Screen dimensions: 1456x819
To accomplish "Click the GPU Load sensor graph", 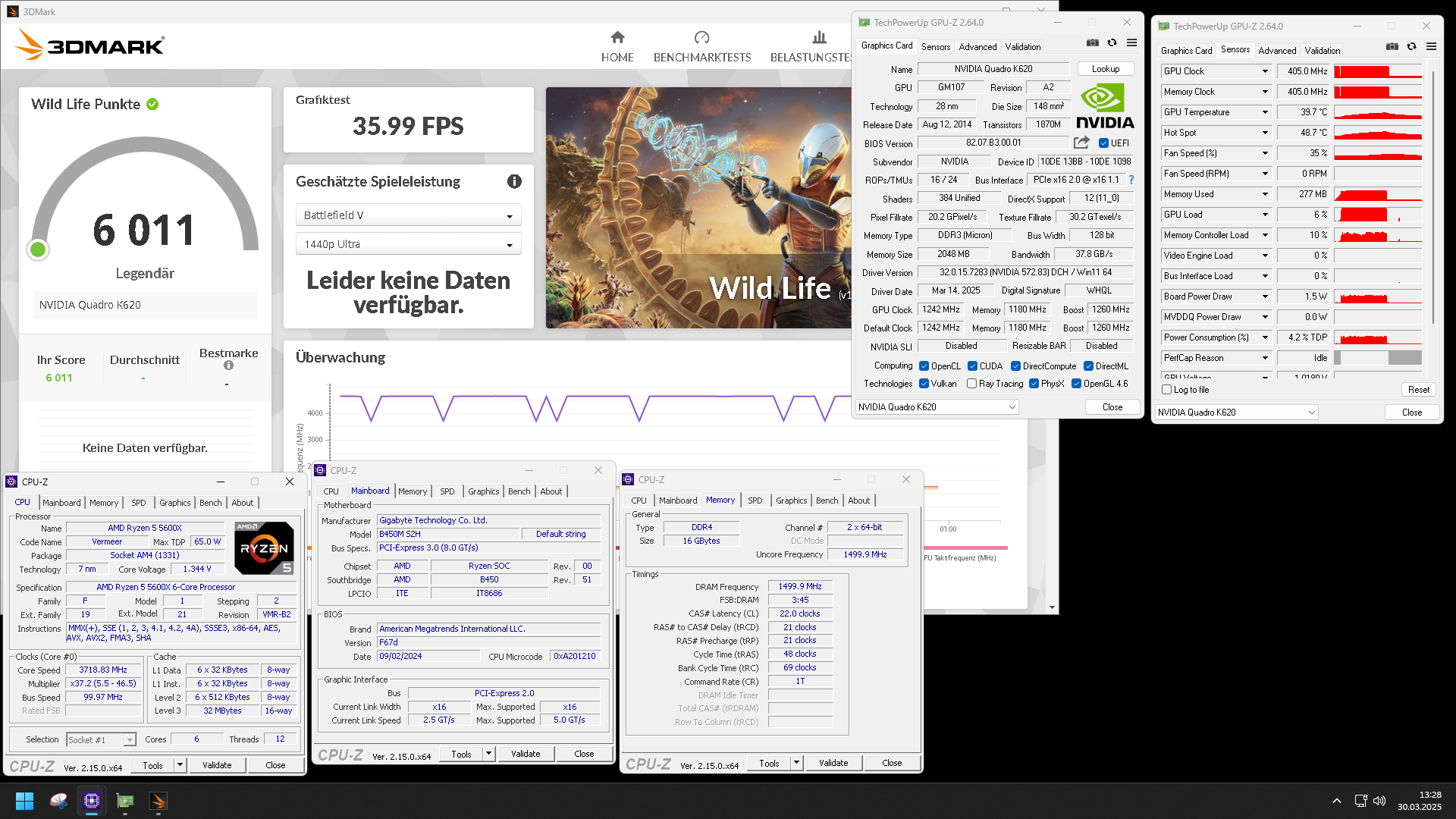I will 1378,215.
